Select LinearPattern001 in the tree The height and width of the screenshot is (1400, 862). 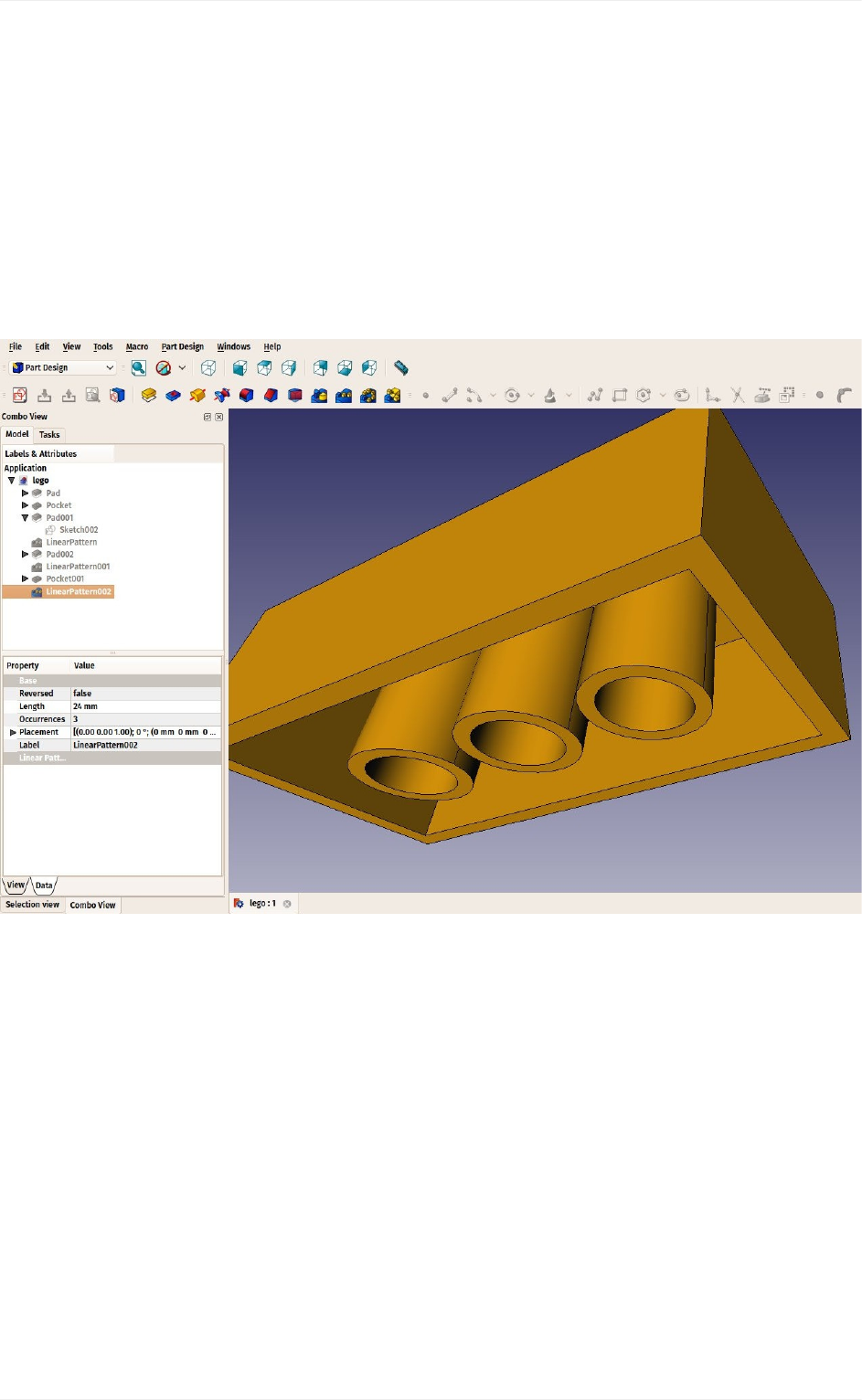(78, 567)
